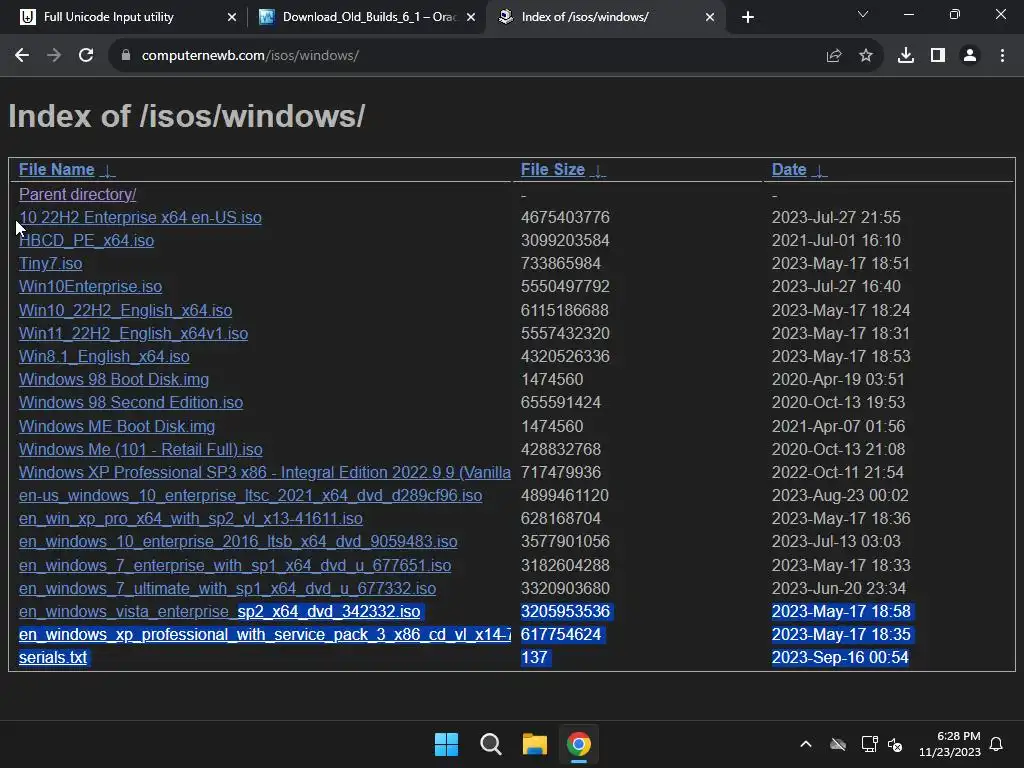This screenshot has height=768, width=1024.
Task: Sort listing by File Size header
Action: [552, 170]
